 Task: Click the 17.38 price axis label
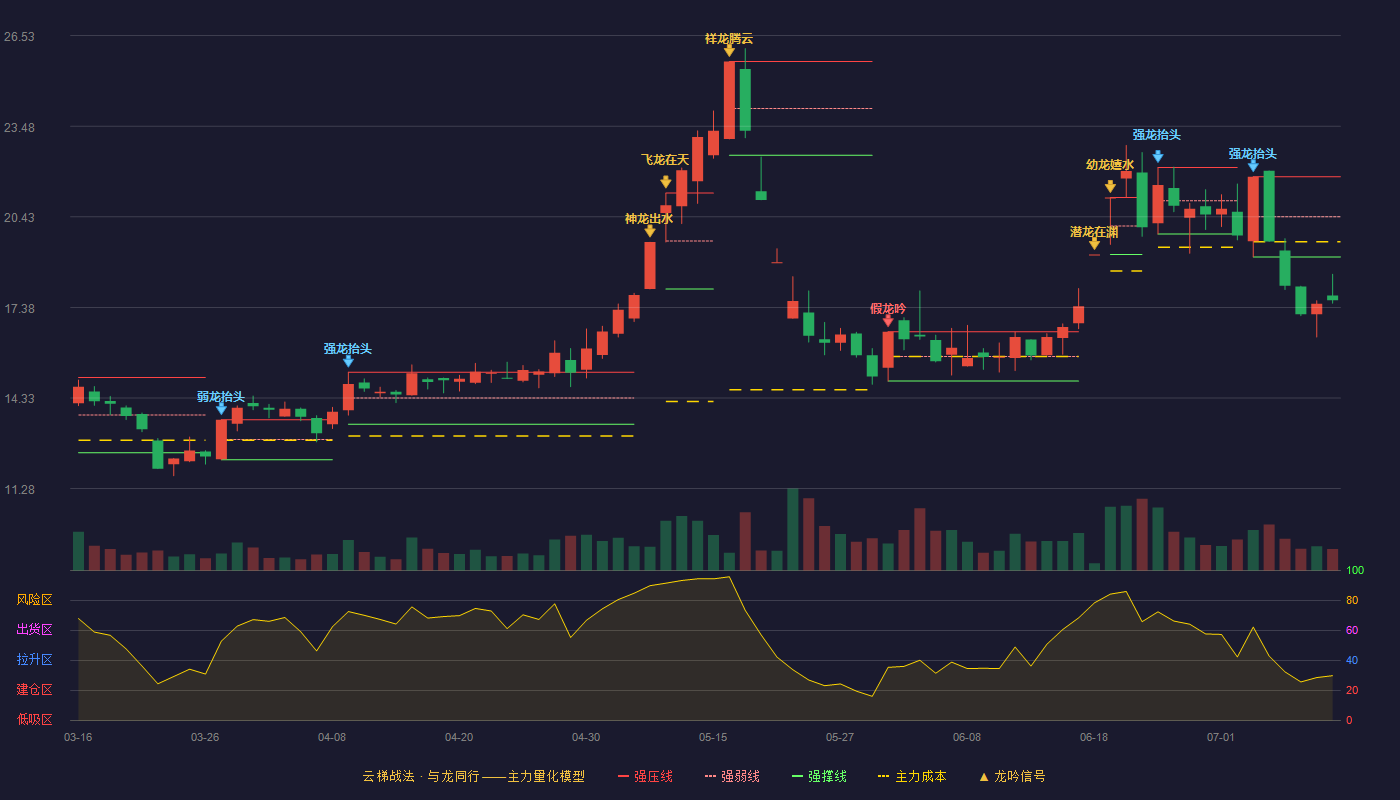click(19, 309)
